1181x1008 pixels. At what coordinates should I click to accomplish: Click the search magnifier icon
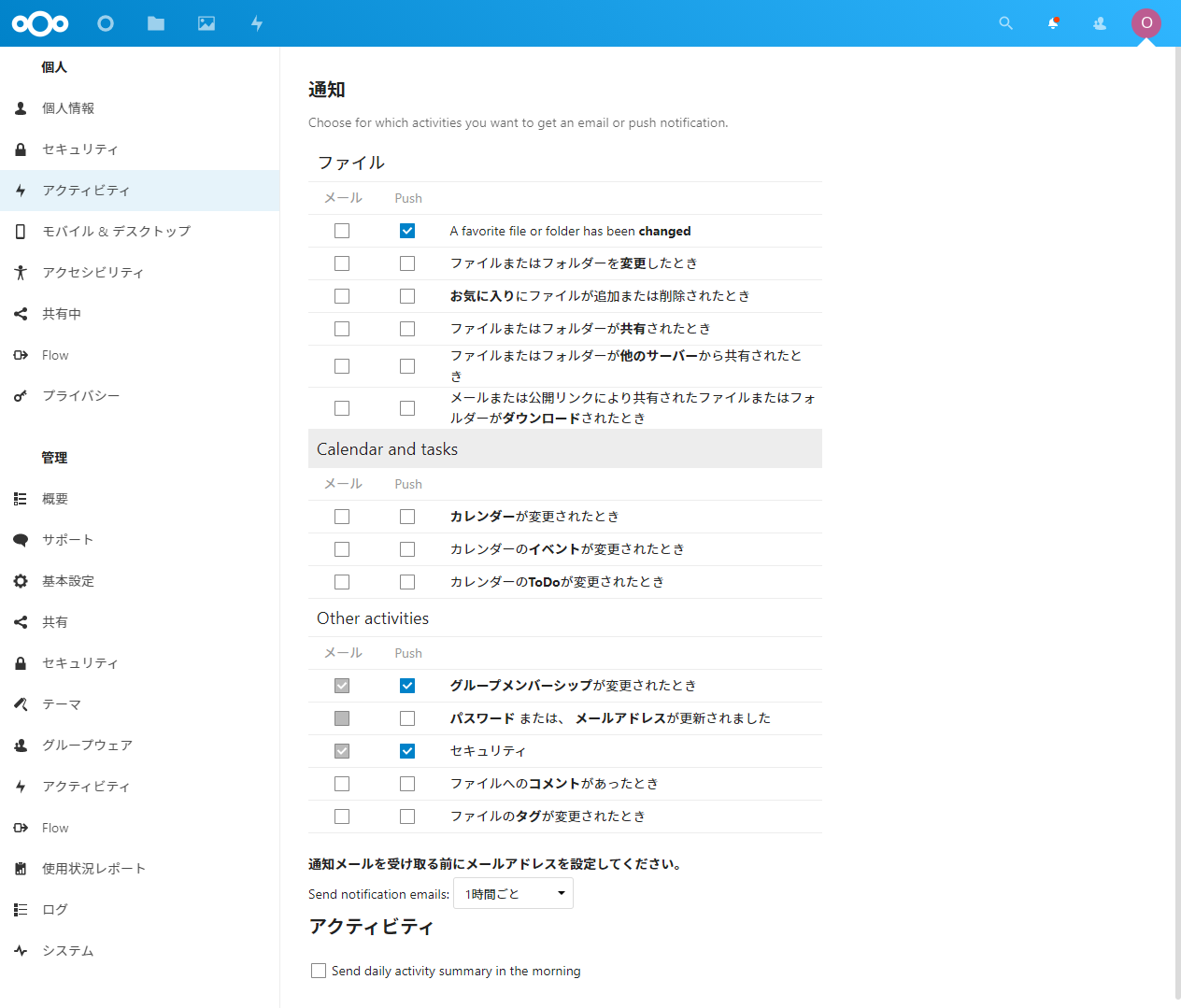tap(1005, 23)
